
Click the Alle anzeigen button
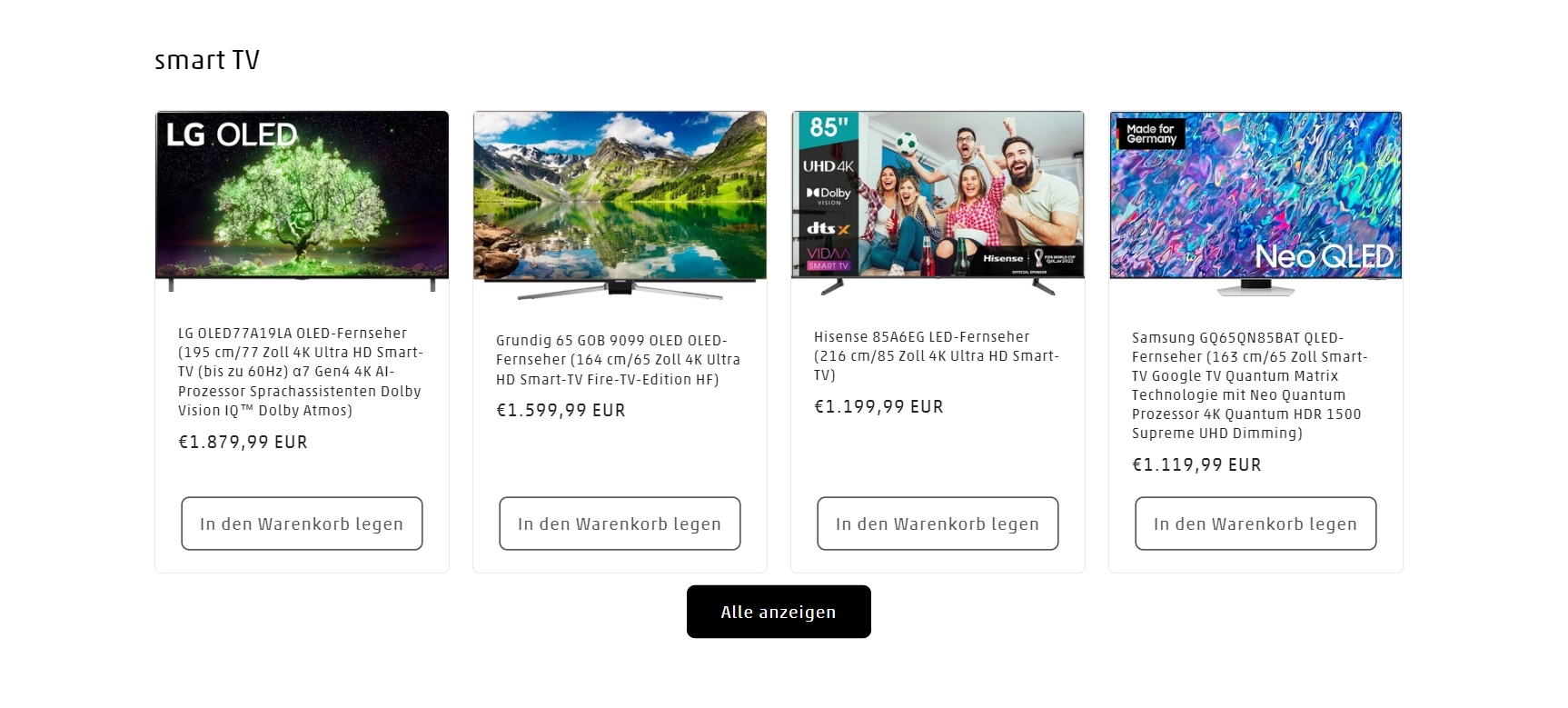pos(779,612)
